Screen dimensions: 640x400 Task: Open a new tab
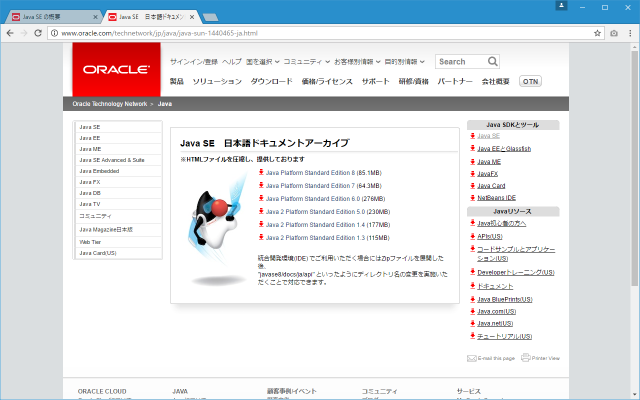tap(210, 17)
